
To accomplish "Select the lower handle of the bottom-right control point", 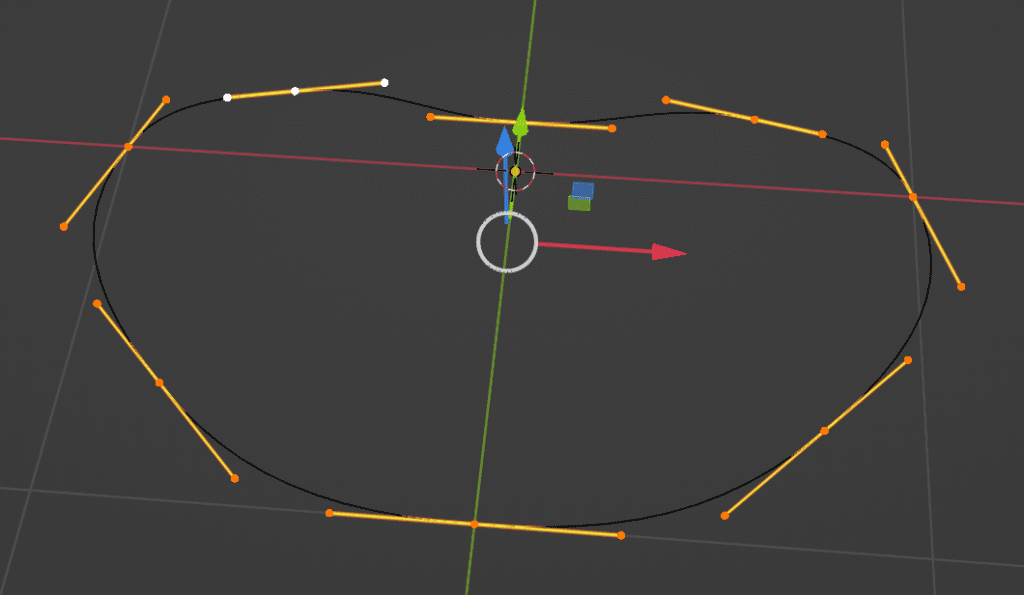I will (725, 516).
